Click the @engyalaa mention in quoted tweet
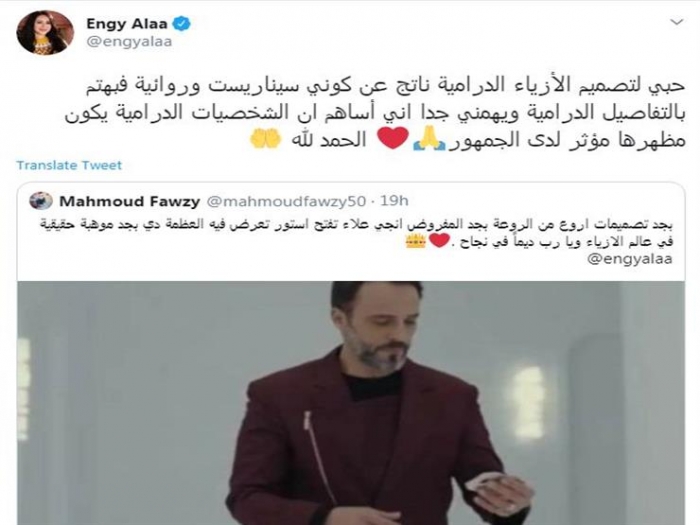The height and width of the screenshot is (525, 700). (x=629, y=259)
